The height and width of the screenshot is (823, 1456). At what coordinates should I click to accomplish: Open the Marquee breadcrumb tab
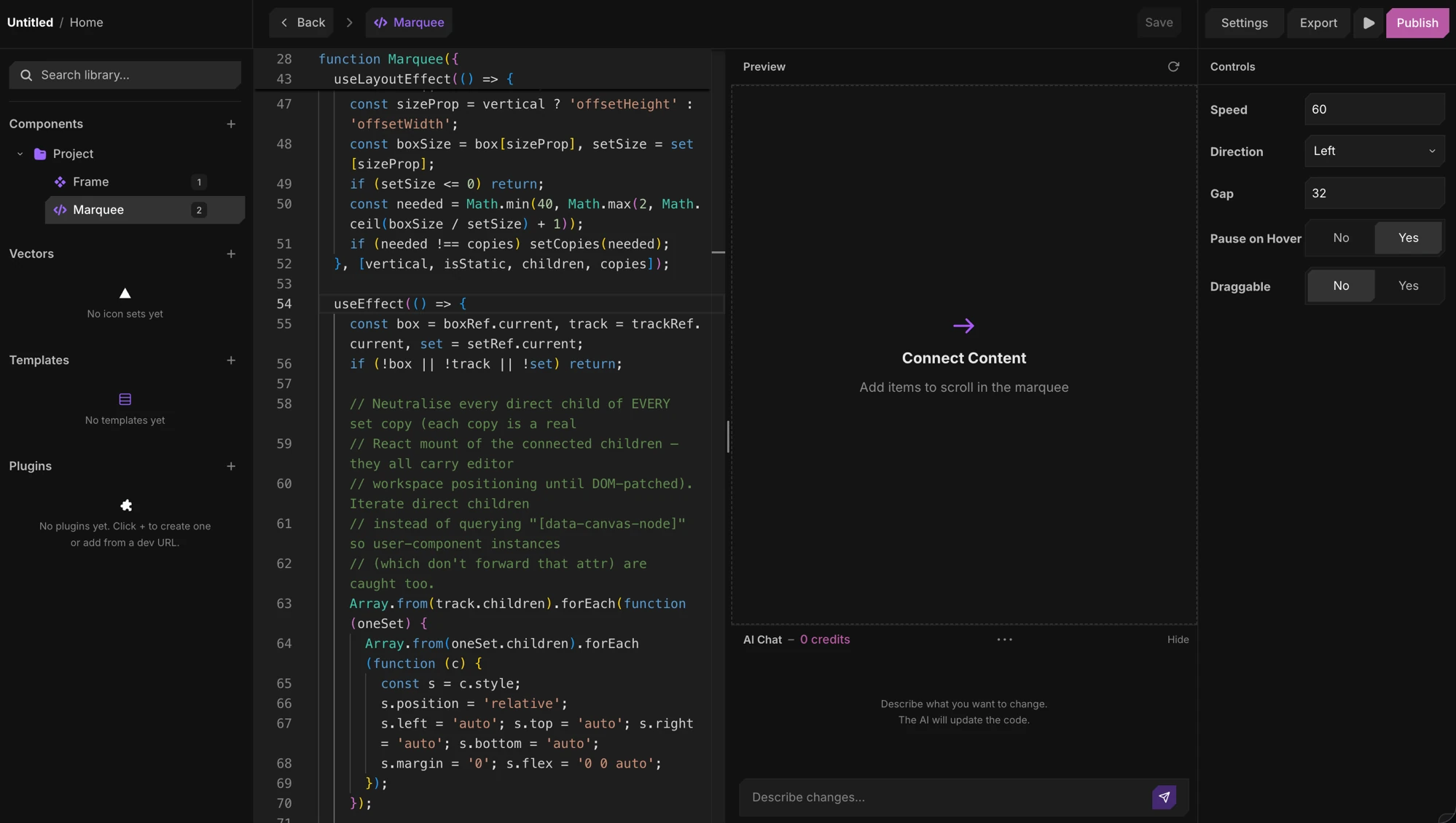click(x=409, y=23)
